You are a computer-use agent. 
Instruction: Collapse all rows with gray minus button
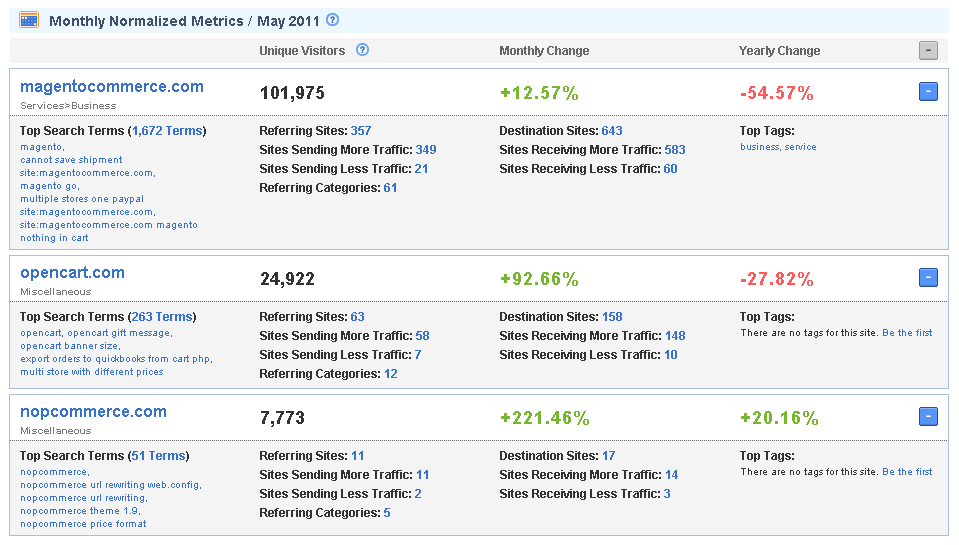(928, 51)
